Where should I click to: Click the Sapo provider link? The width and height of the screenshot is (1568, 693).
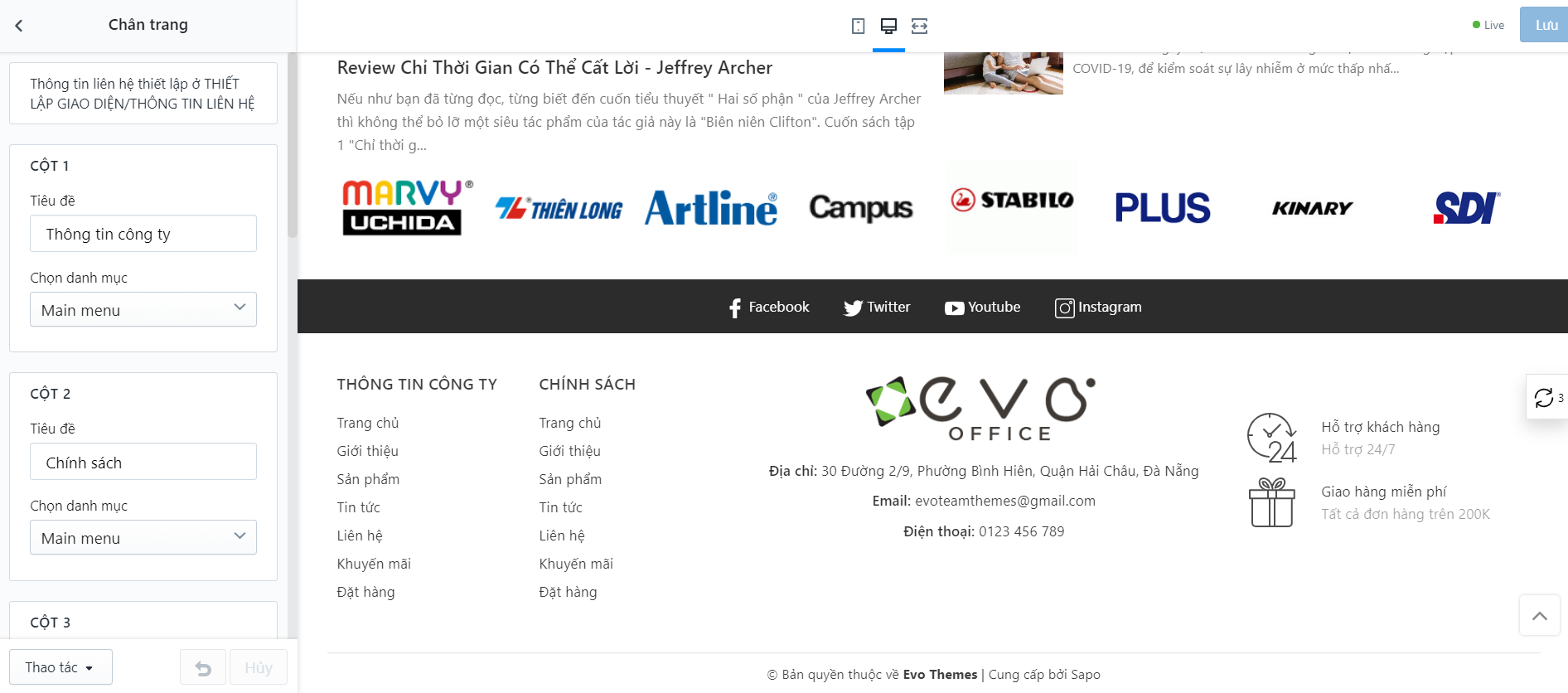pyautogui.click(x=1086, y=675)
